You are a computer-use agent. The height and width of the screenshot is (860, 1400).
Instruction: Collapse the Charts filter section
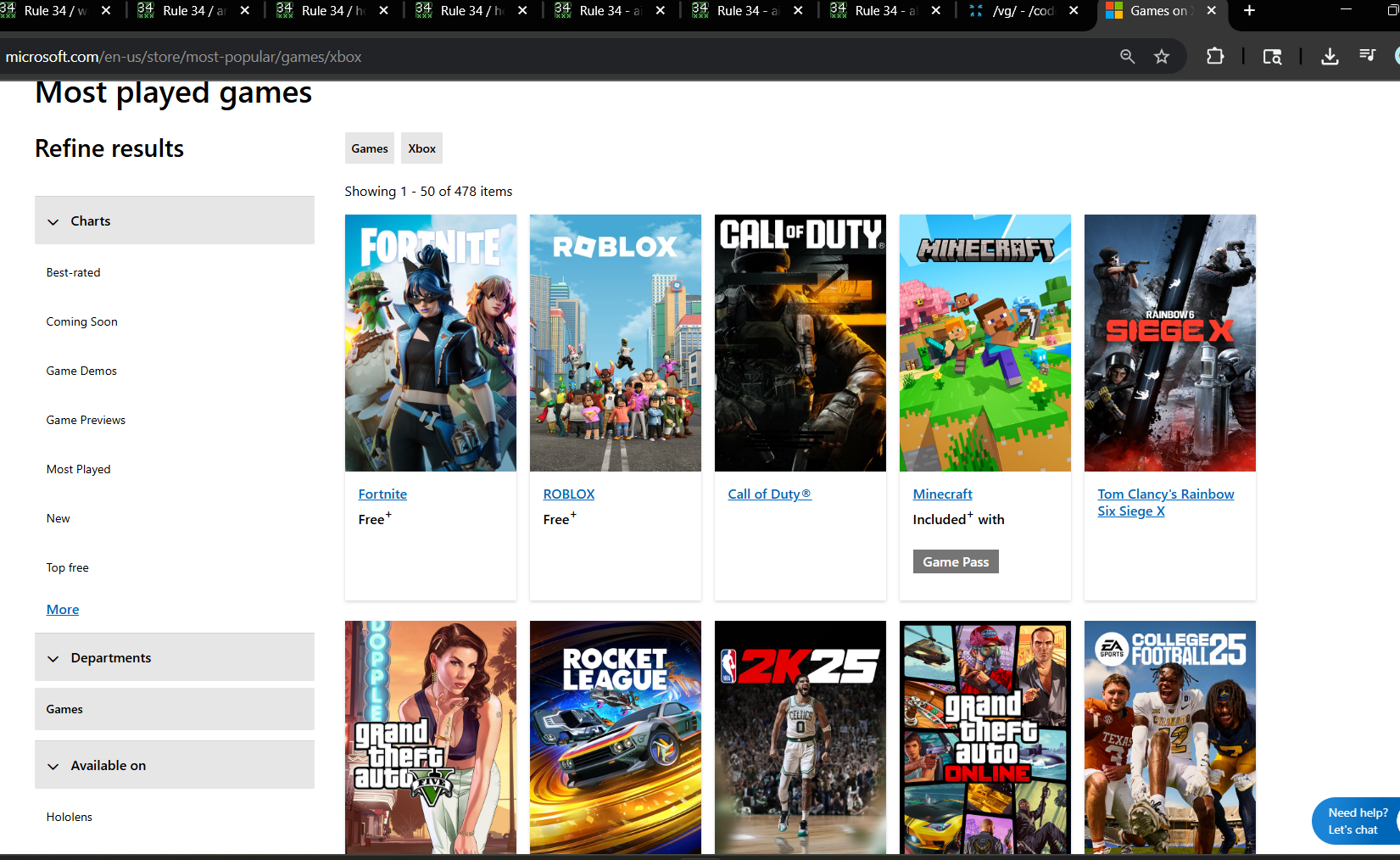[x=175, y=221]
